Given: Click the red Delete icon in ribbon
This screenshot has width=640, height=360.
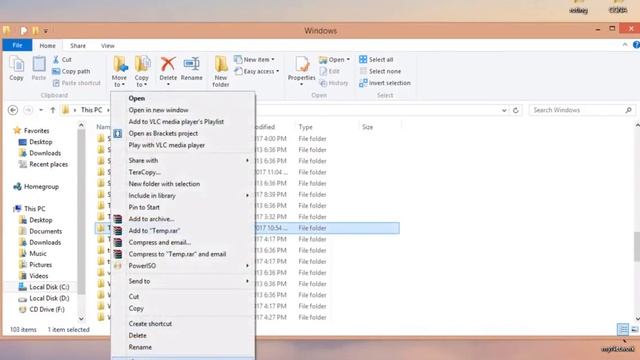Looking at the screenshot, I should point(168,64).
